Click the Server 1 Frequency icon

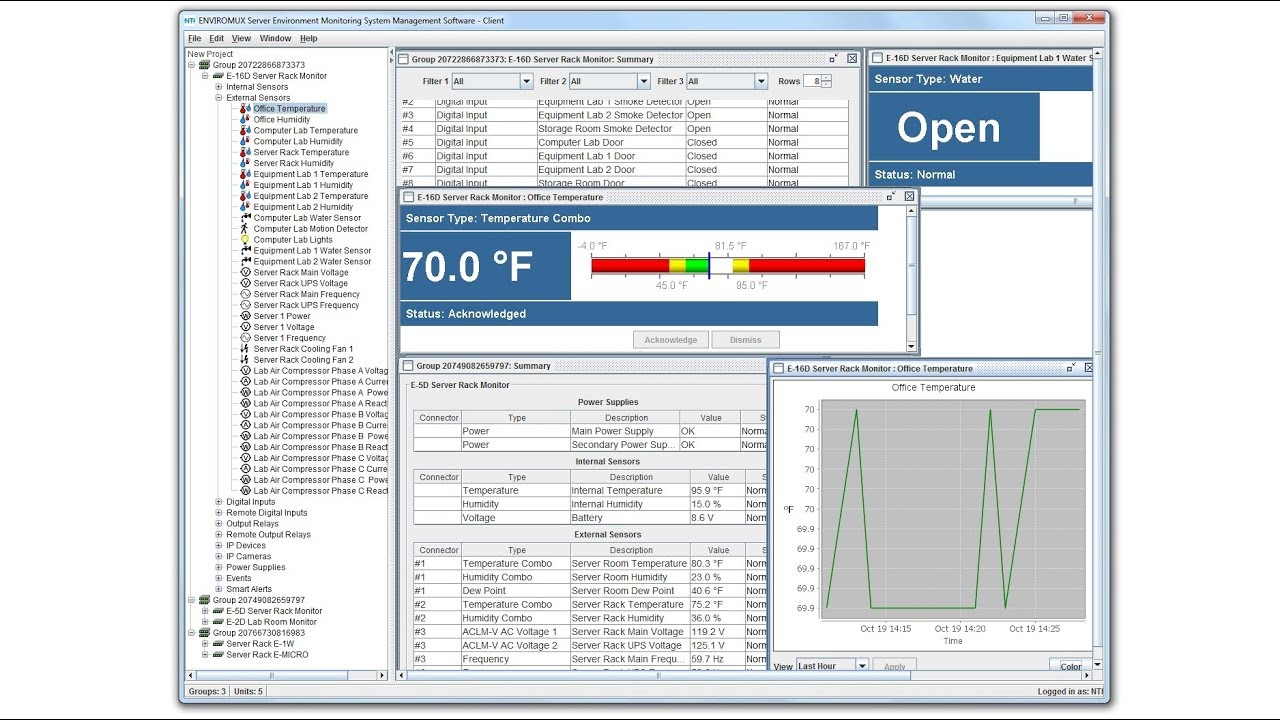click(245, 338)
